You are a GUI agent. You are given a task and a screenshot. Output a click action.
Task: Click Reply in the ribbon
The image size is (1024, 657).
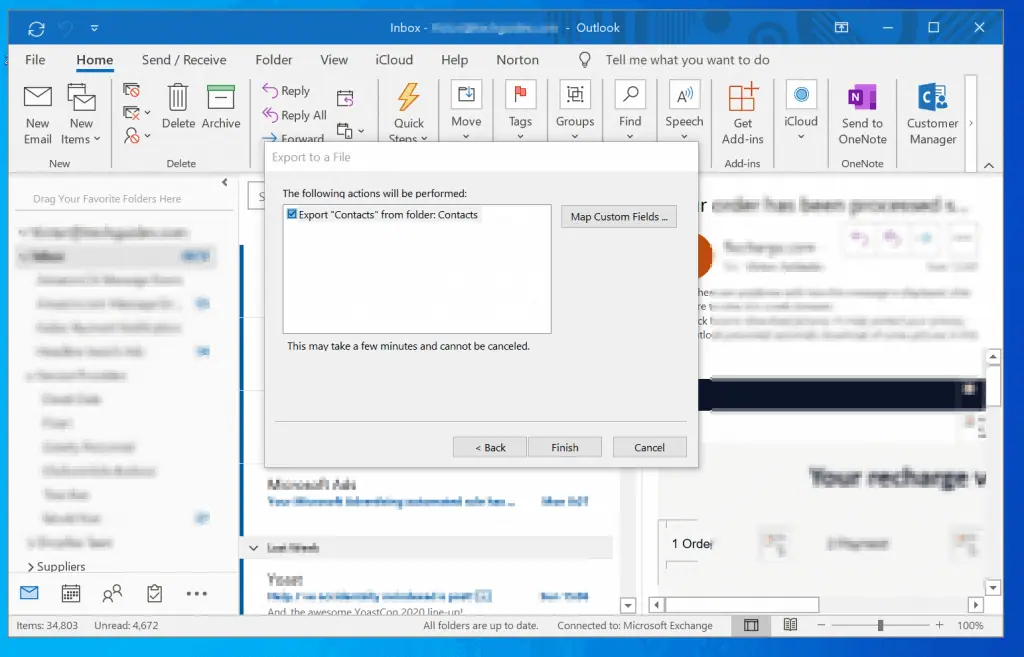(286, 91)
